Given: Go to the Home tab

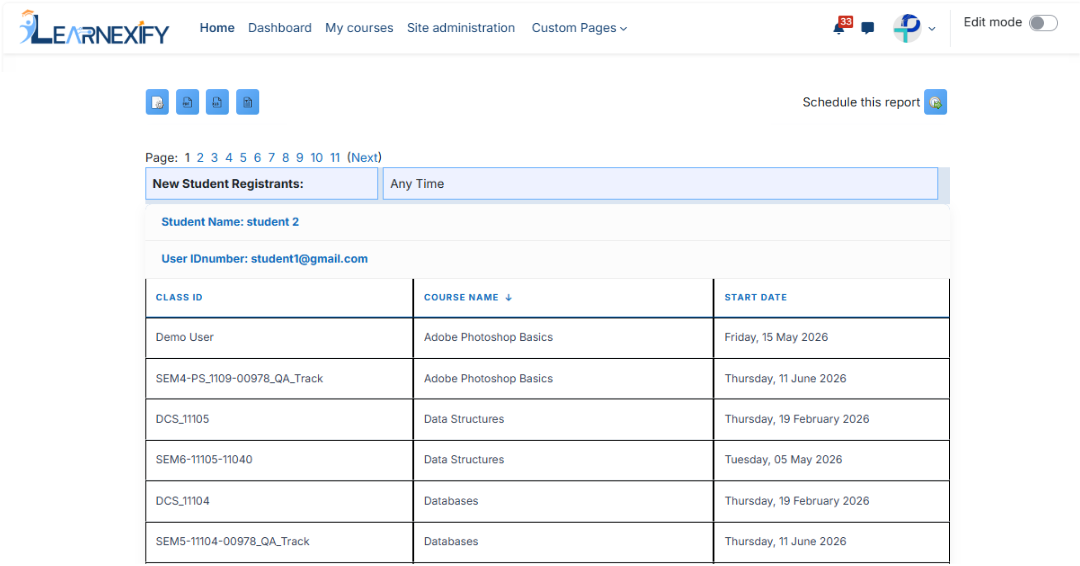Looking at the screenshot, I should [x=217, y=28].
